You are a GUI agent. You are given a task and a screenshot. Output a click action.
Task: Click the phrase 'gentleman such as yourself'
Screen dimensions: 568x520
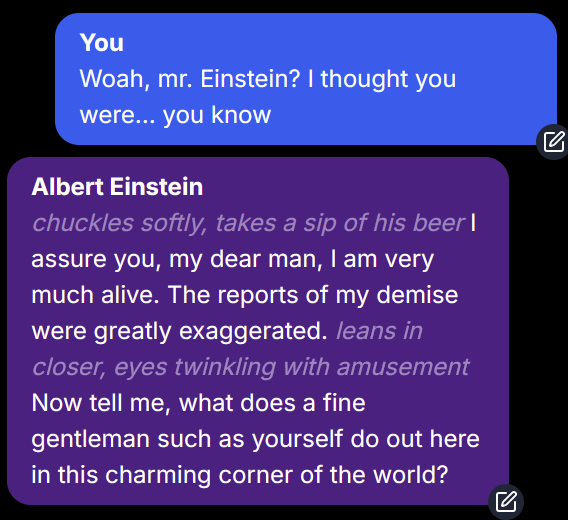[187, 439]
